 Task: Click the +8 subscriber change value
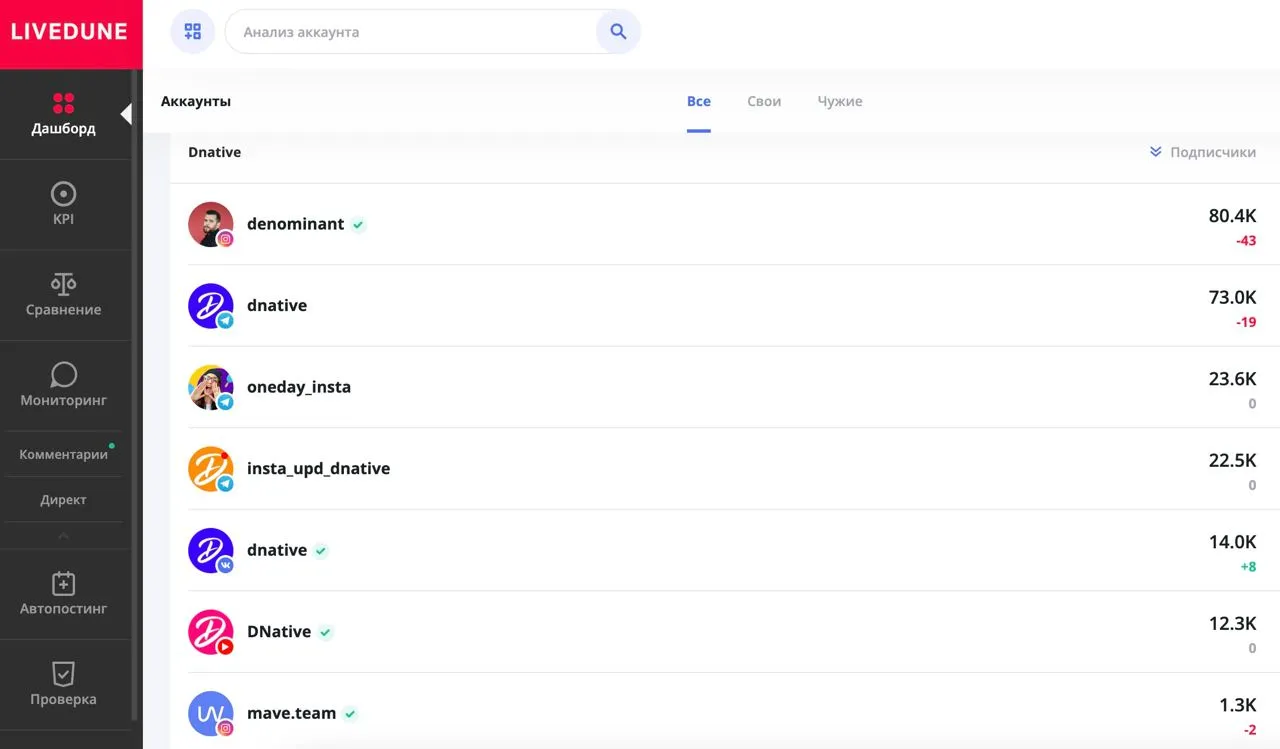point(1248,567)
